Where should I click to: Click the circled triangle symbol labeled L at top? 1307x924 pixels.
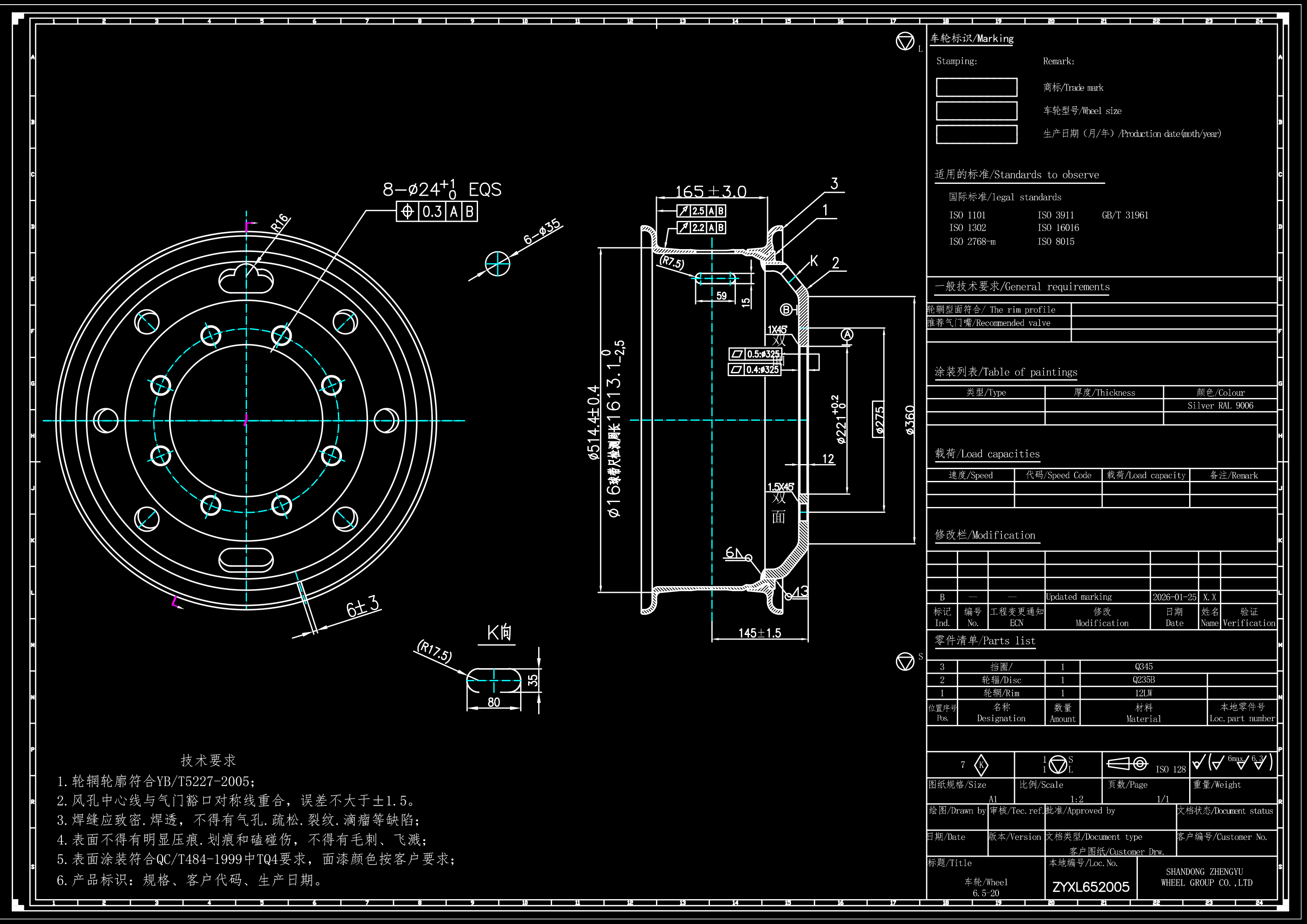tap(905, 41)
